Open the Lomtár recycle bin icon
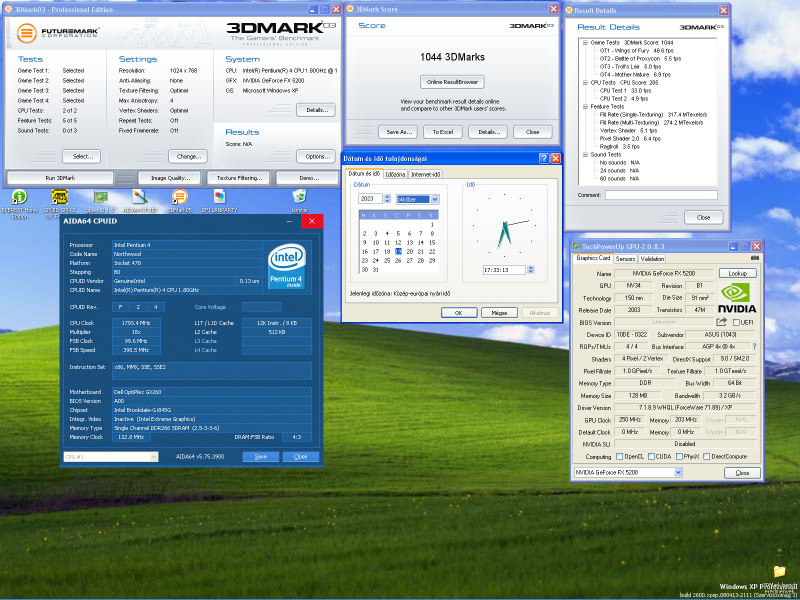The height and width of the screenshot is (600, 800). pyautogui.click(x=299, y=197)
